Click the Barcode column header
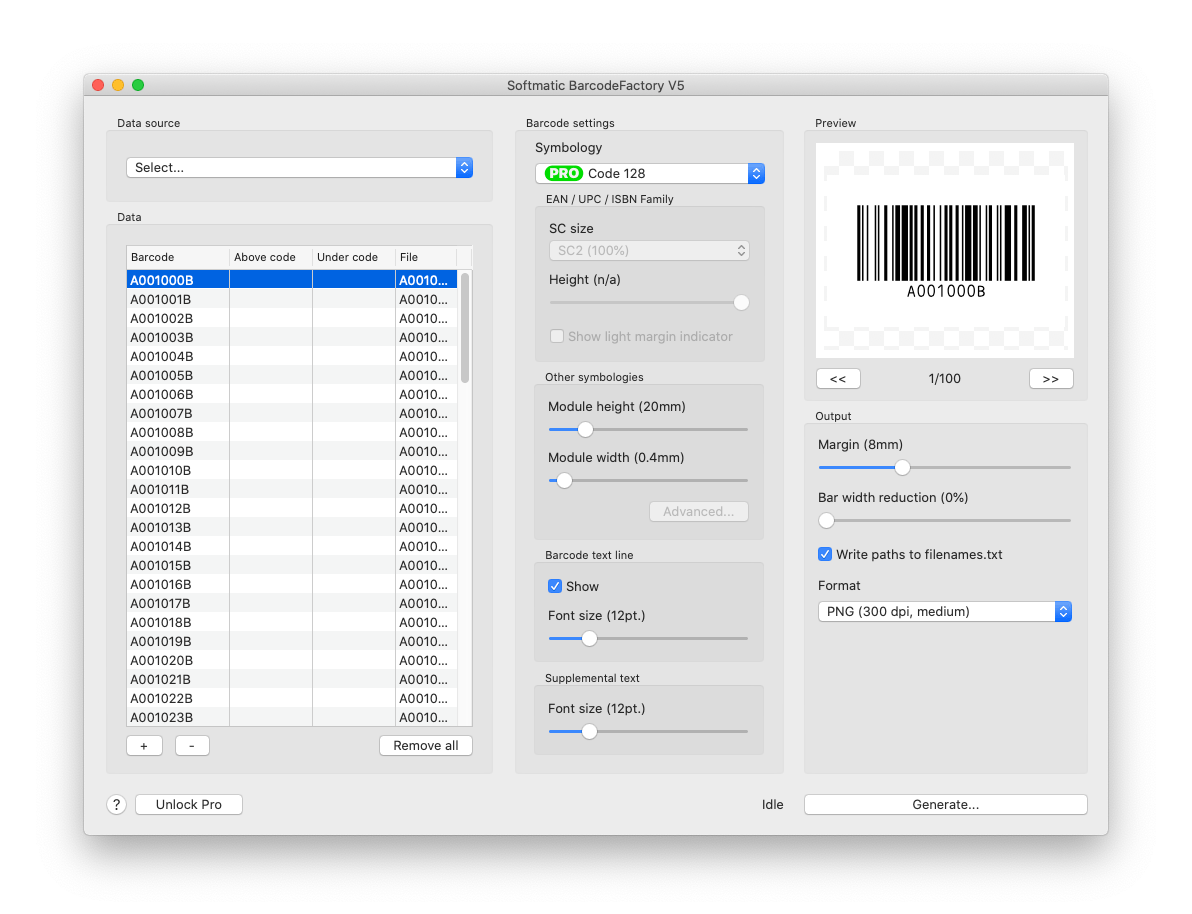The height and width of the screenshot is (914, 1192). click(178, 257)
